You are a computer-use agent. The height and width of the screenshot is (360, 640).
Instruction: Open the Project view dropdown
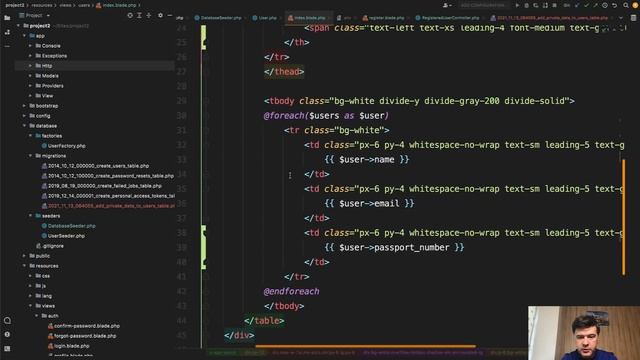coord(34,16)
